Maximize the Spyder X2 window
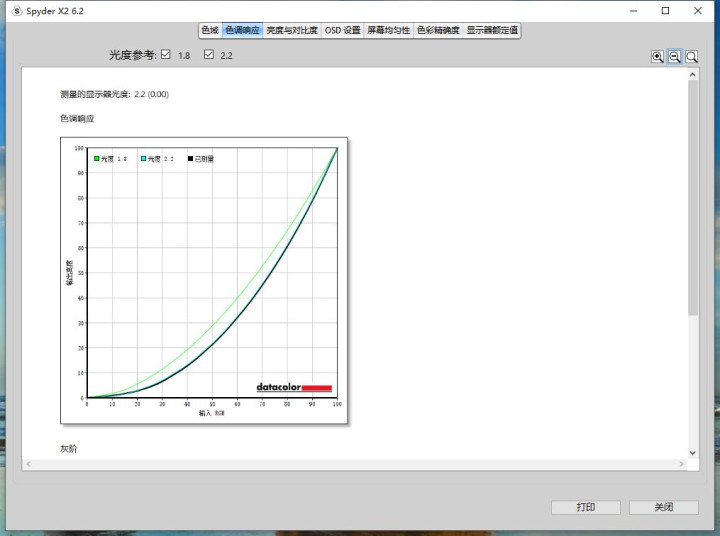The width and height of the screenshot is (720, 536). [665, 11]
